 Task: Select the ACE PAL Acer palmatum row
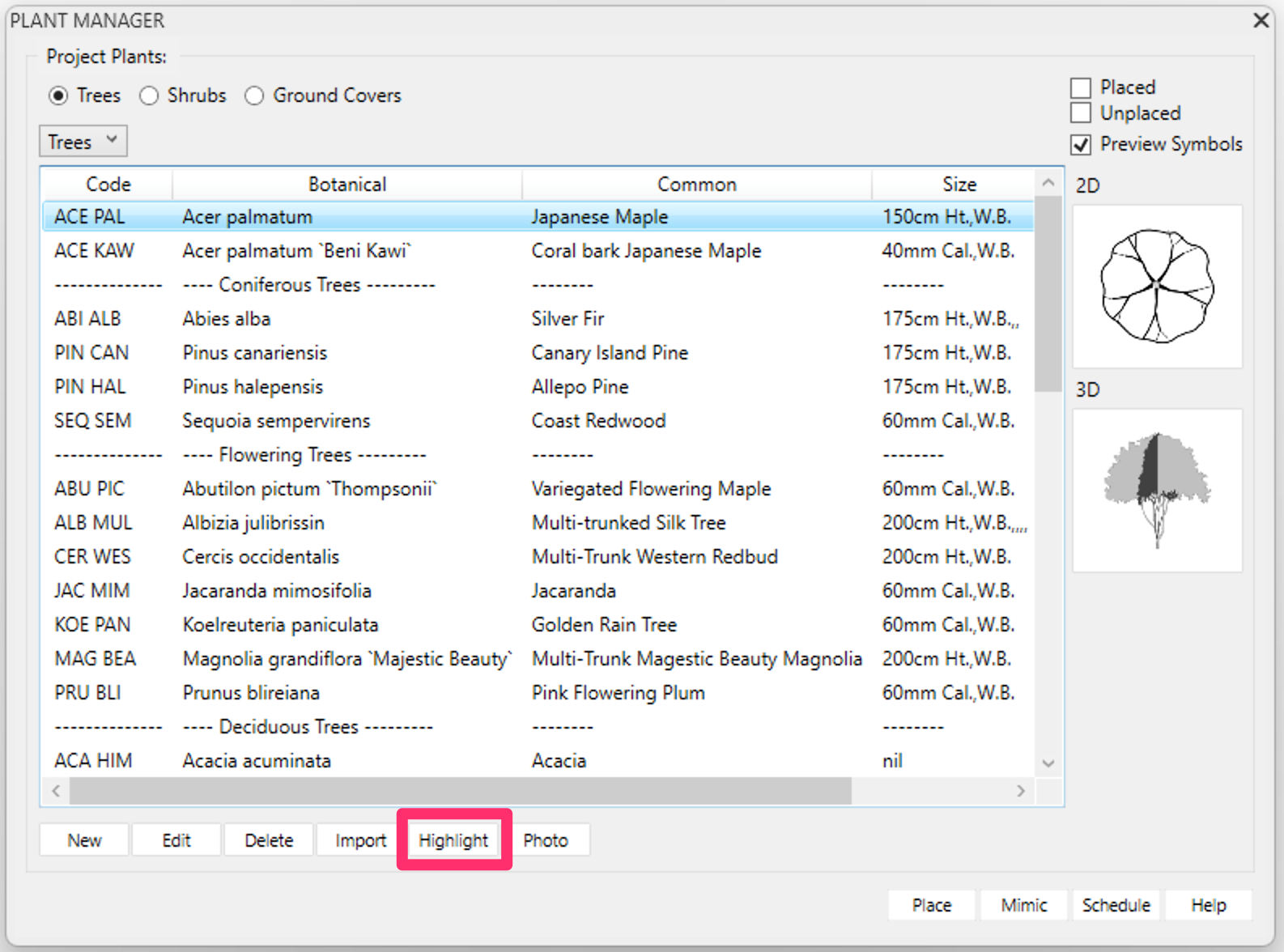pyautogui.click(x=538, y=217)
